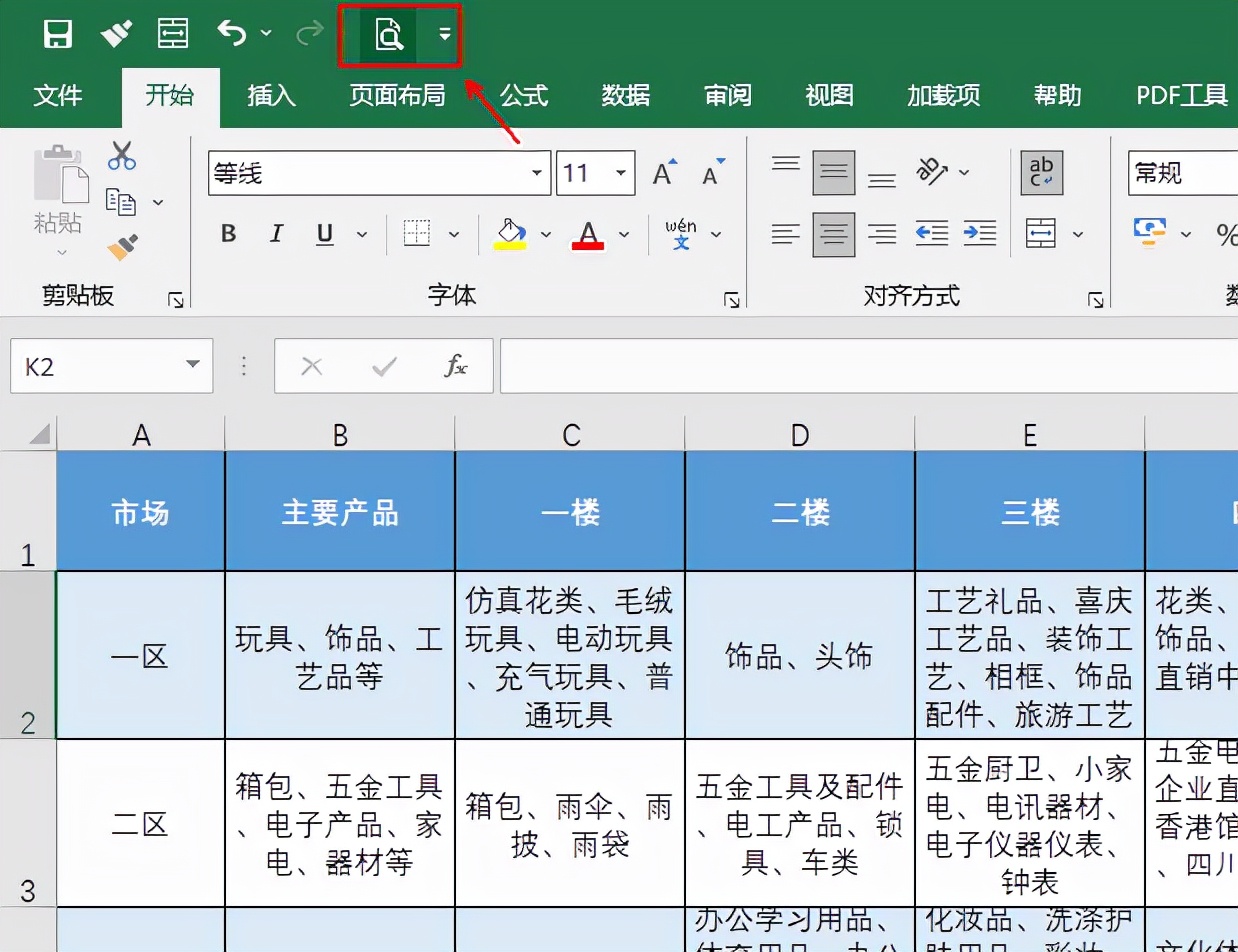Click Increase Font Size icon
Viewport: 1238px width, 952px height.
(665, 173)
